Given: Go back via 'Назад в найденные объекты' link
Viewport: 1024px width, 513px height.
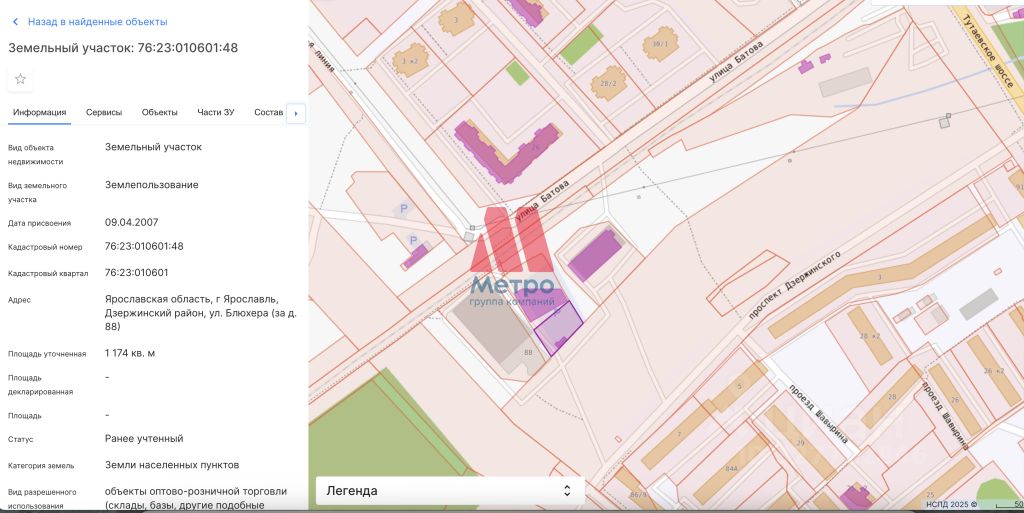Looking at the screenshot, I should point(97,22).
